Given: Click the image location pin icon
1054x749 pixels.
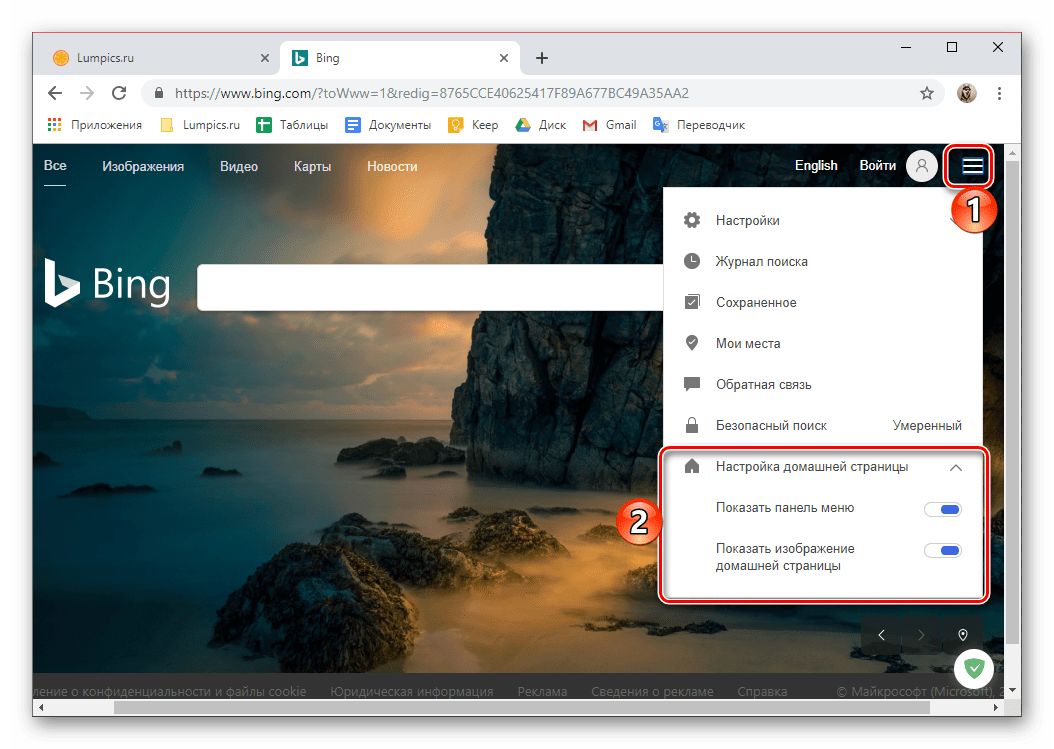Looking at the screenshot, I should tap(963, 635).
